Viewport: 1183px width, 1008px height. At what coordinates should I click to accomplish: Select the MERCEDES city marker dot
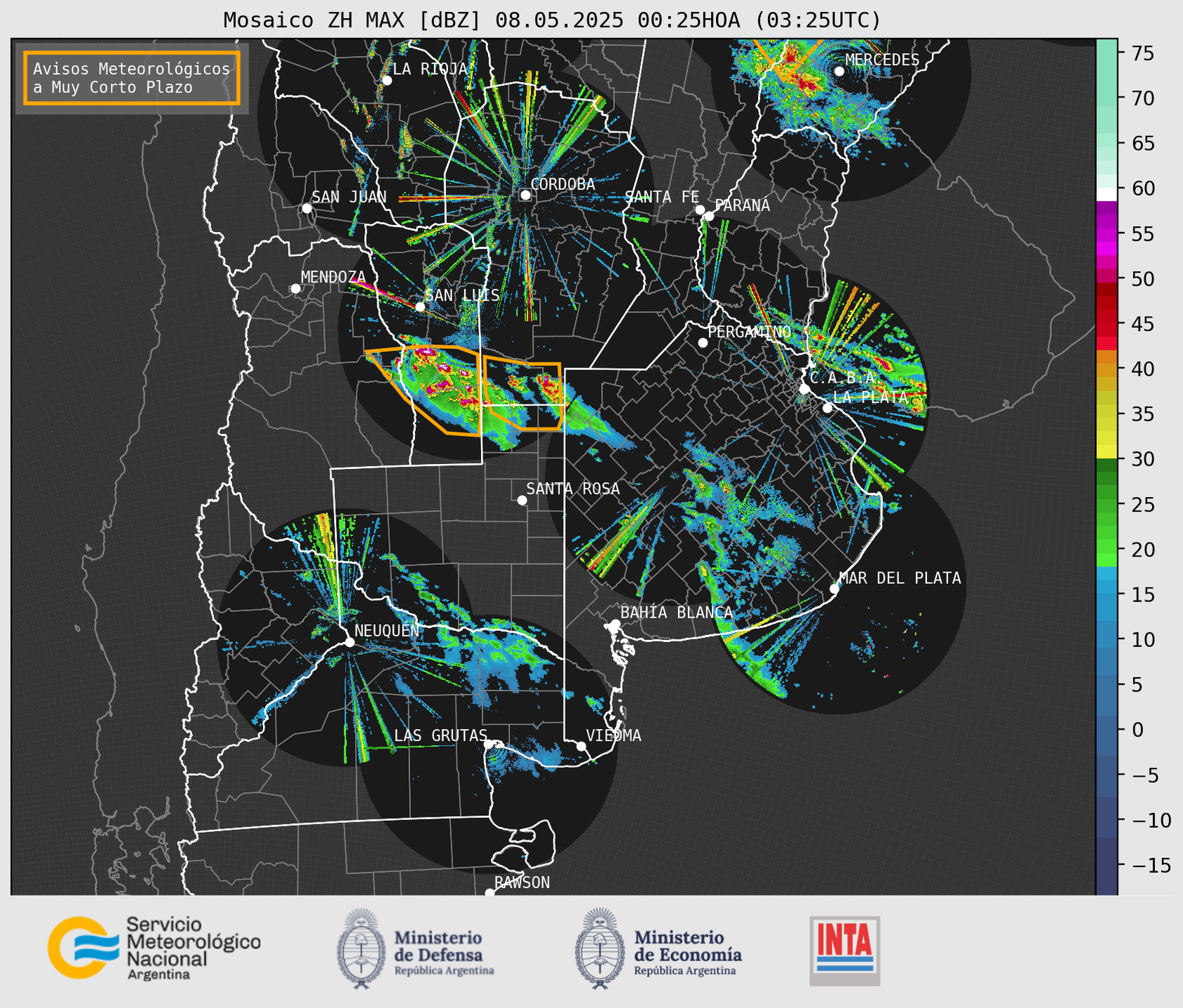click(x=839, y=71)
